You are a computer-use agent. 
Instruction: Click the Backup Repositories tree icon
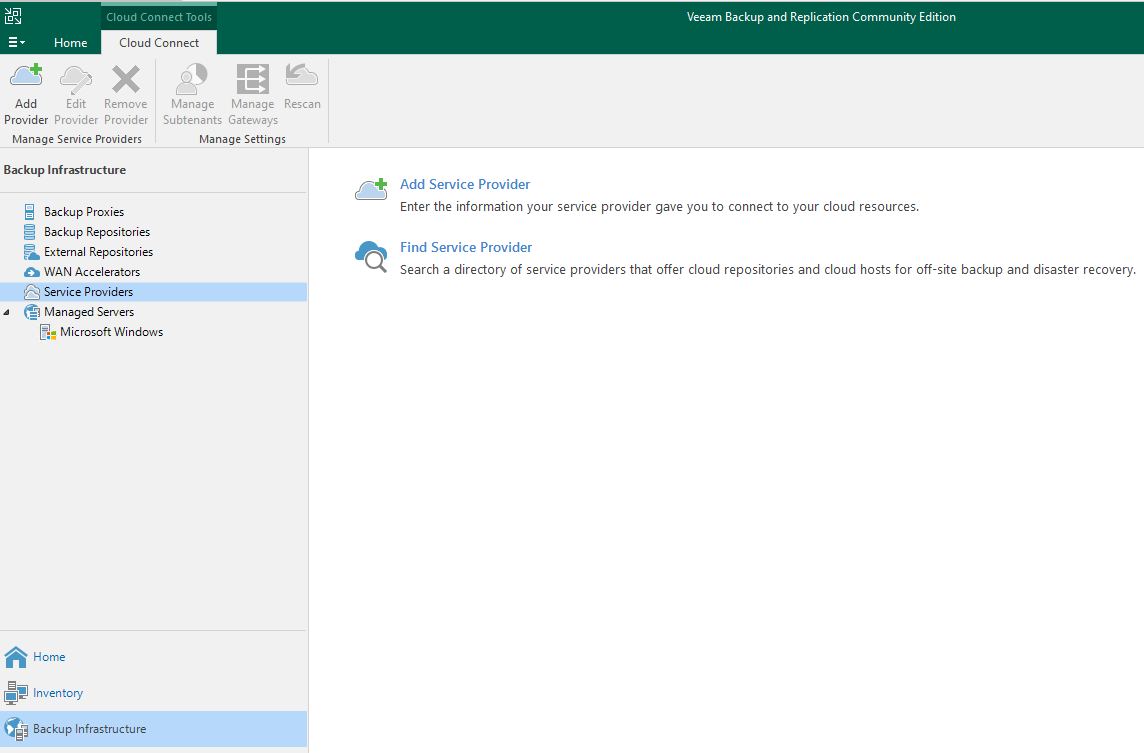tap(30, 231)
